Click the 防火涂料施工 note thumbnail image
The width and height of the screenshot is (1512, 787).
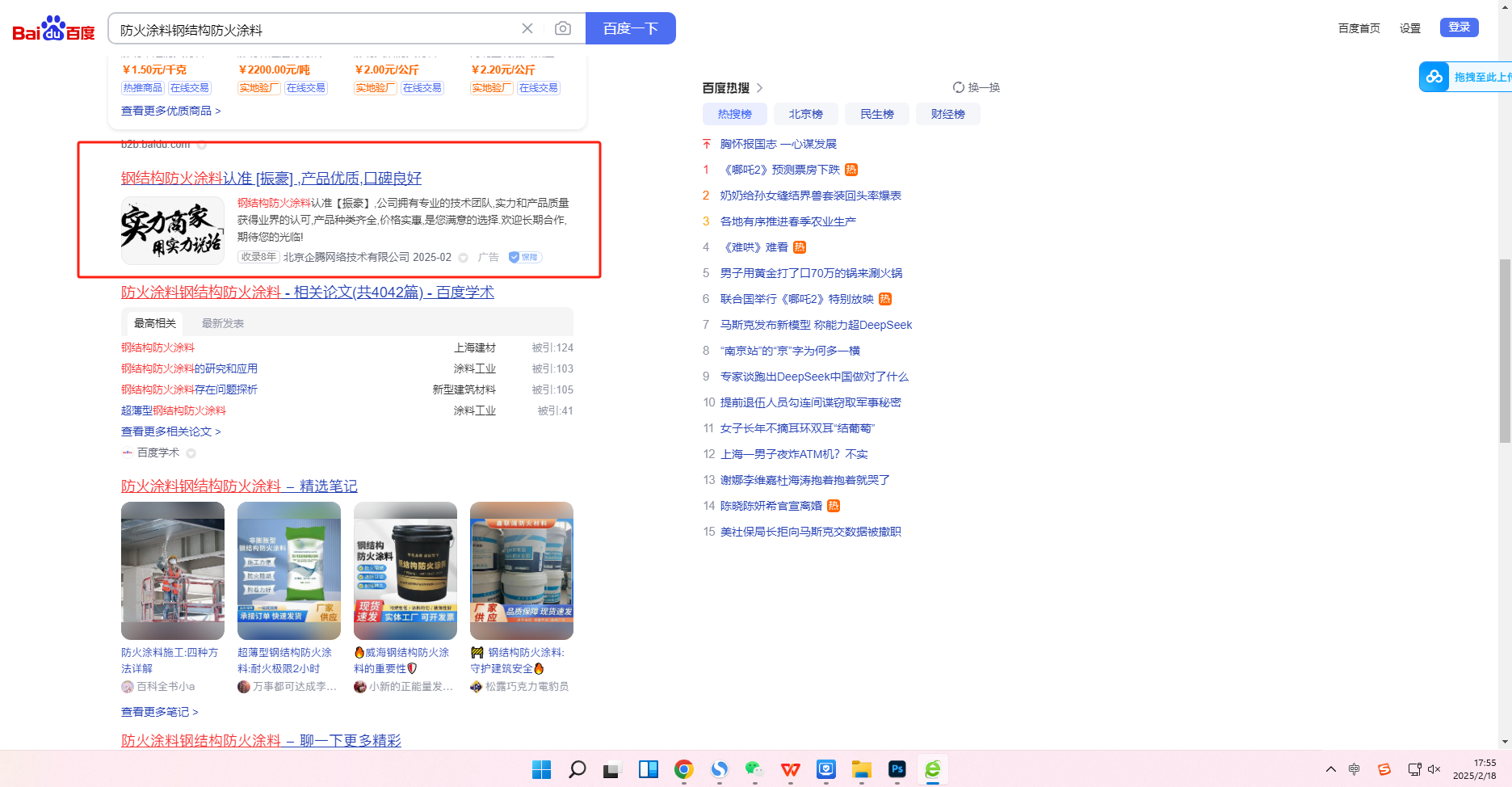pyautogui.click(x=173, y=570)
